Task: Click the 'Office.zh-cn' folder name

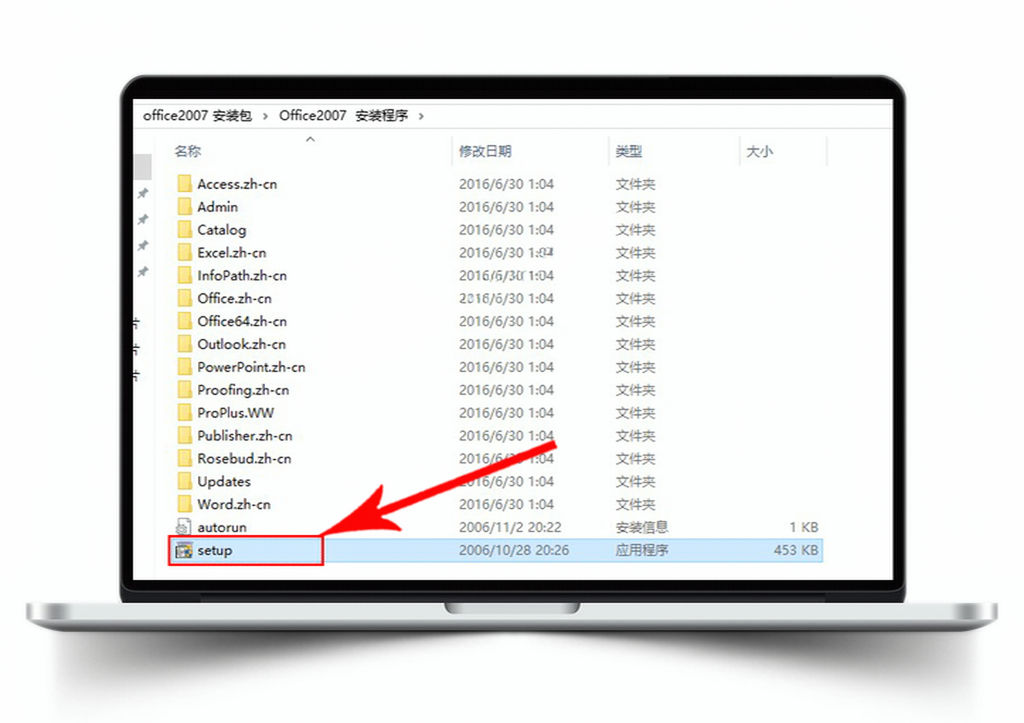Action: (234, 298)
